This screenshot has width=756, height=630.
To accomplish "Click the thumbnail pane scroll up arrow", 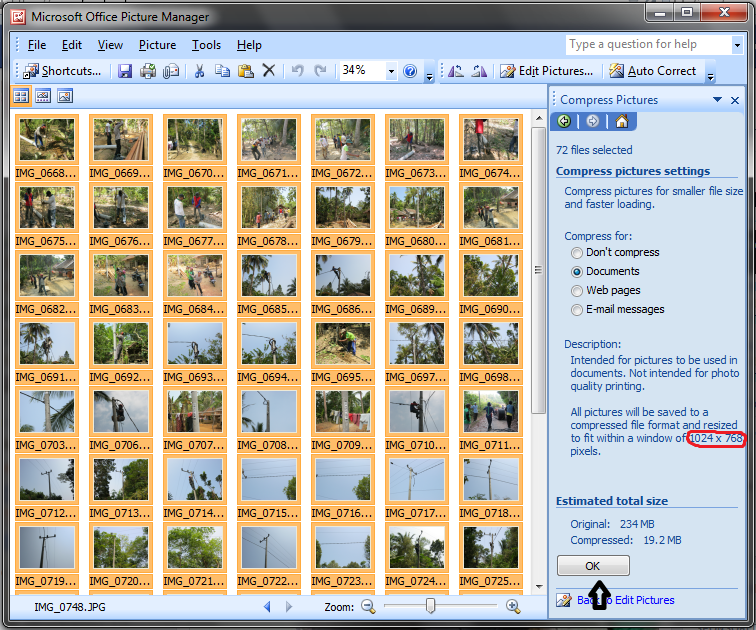I will click(539, 118).
